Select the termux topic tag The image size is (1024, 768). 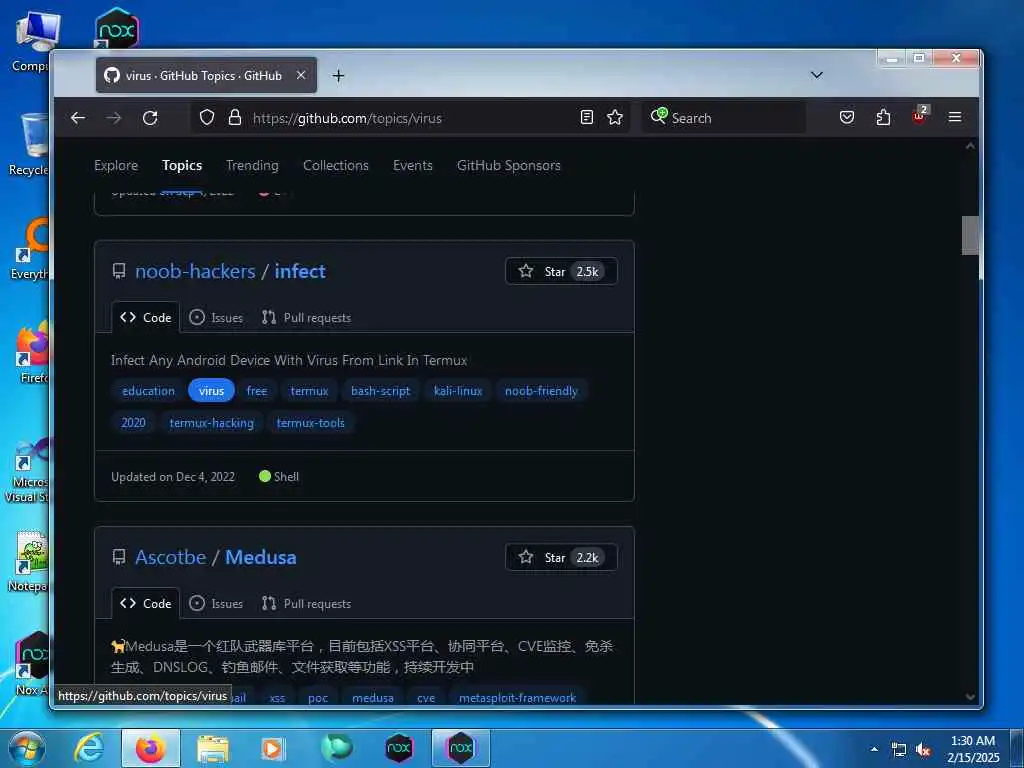[309, 391]
